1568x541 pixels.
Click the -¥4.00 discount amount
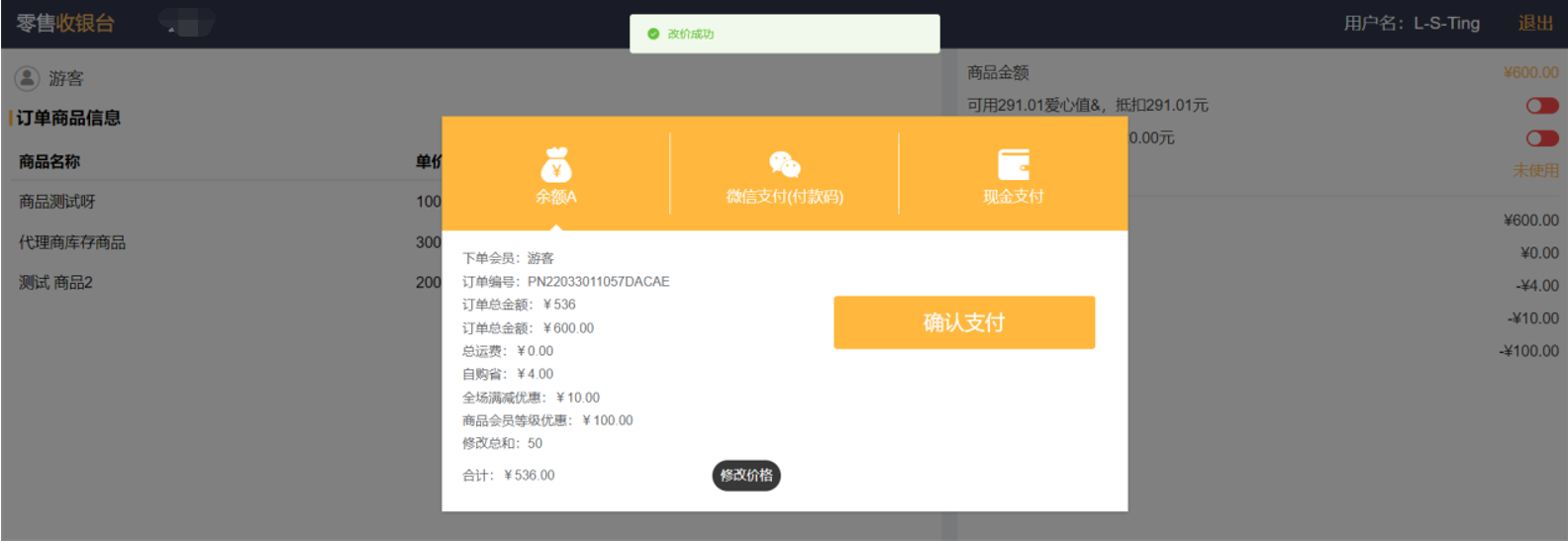[1537, 285]
